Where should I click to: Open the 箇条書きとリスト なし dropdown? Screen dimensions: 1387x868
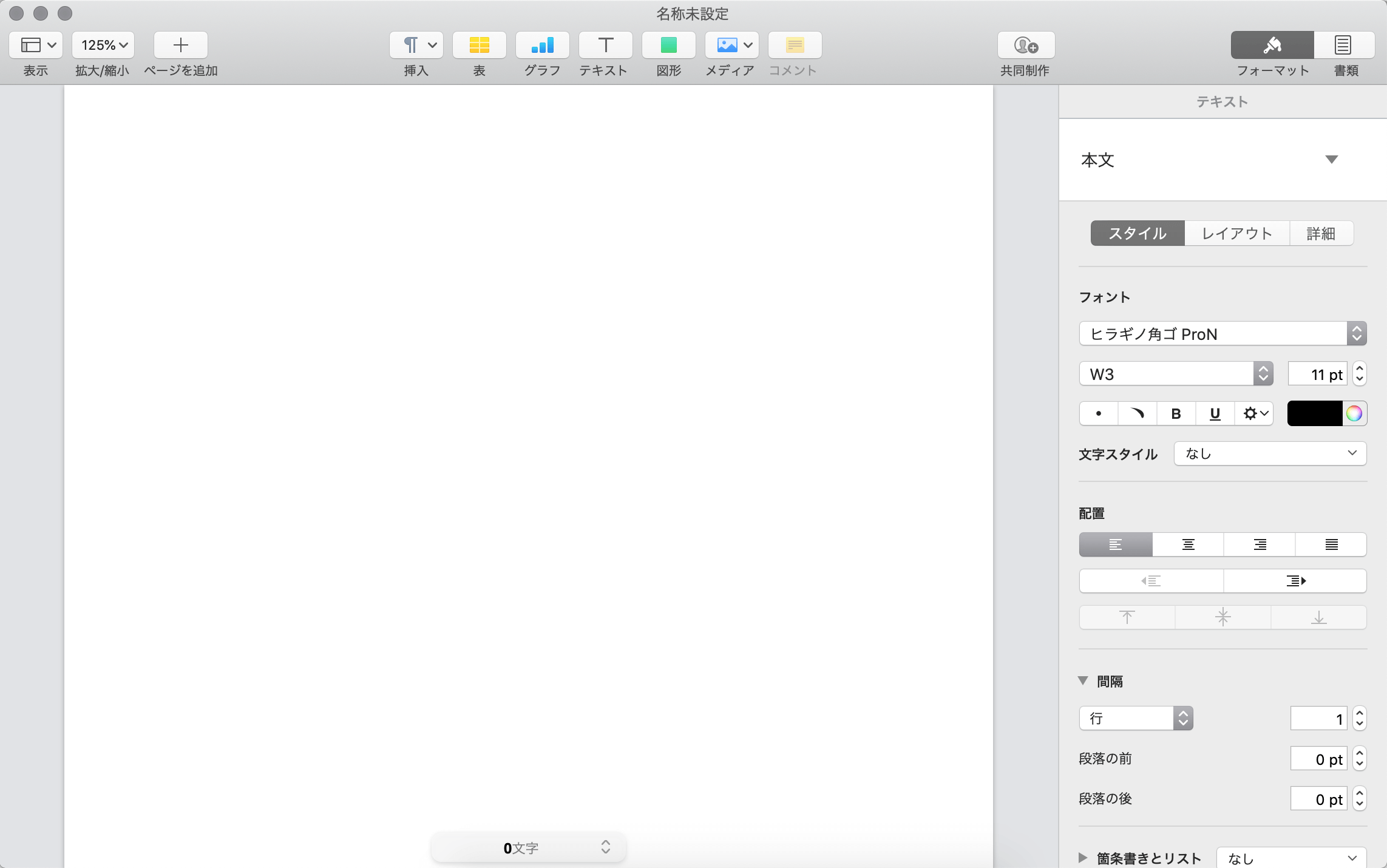pyautogui.click(x=1292, y=858)
